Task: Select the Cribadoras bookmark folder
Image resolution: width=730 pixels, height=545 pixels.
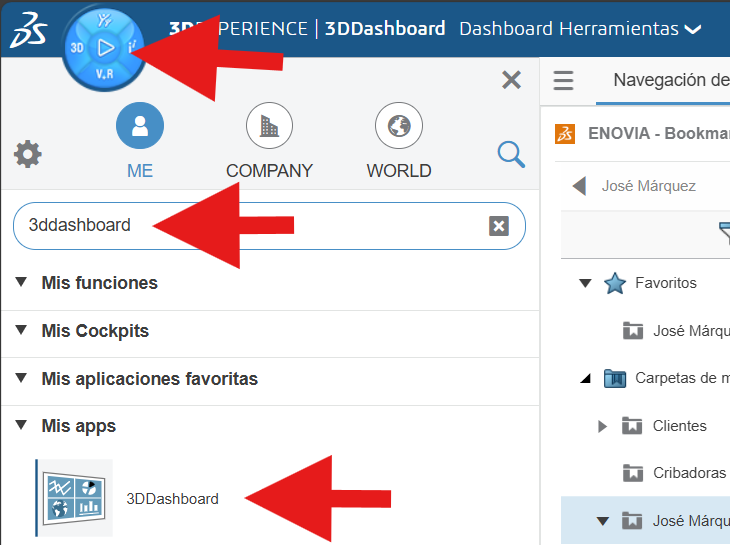Action: pos(675,473)
